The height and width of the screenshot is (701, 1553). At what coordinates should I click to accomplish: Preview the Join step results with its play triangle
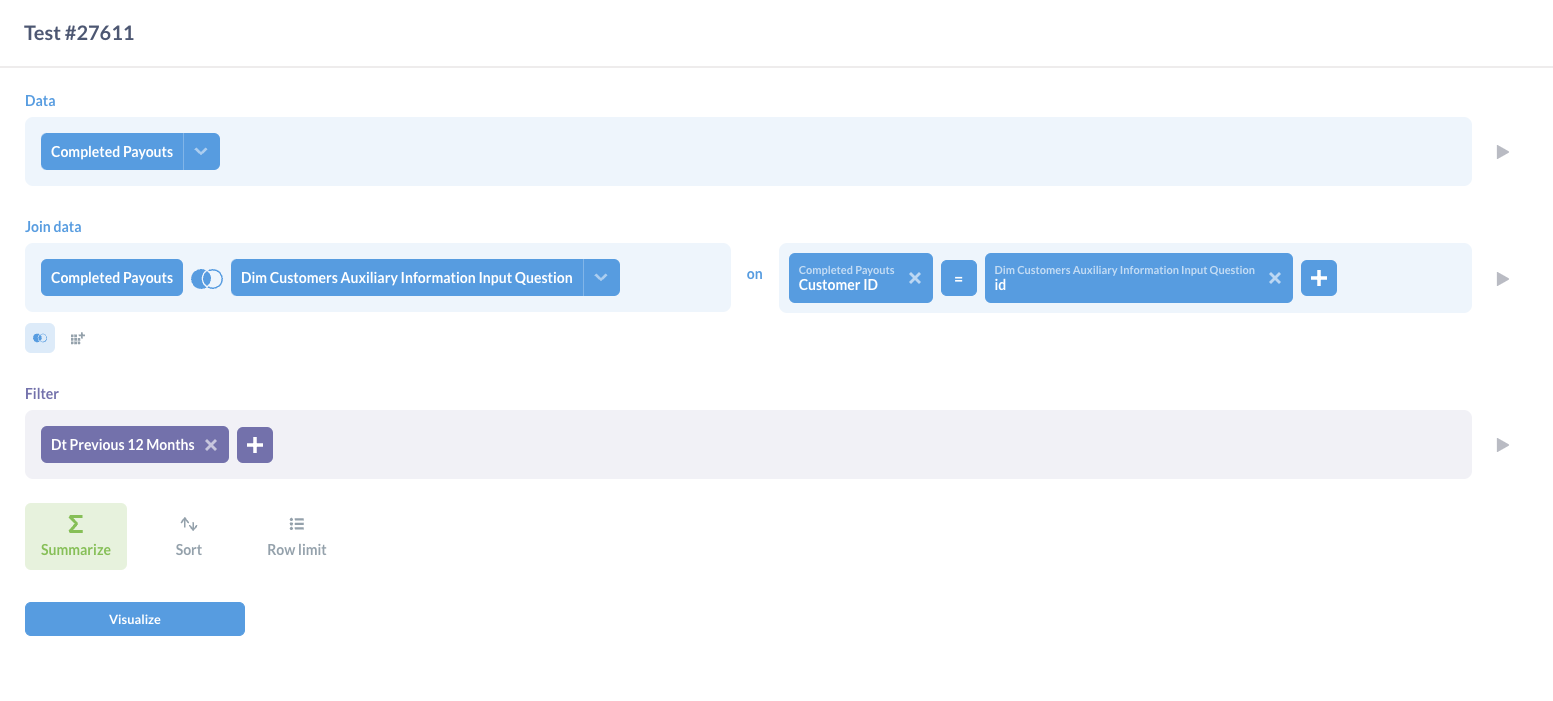coord(1502,278)
